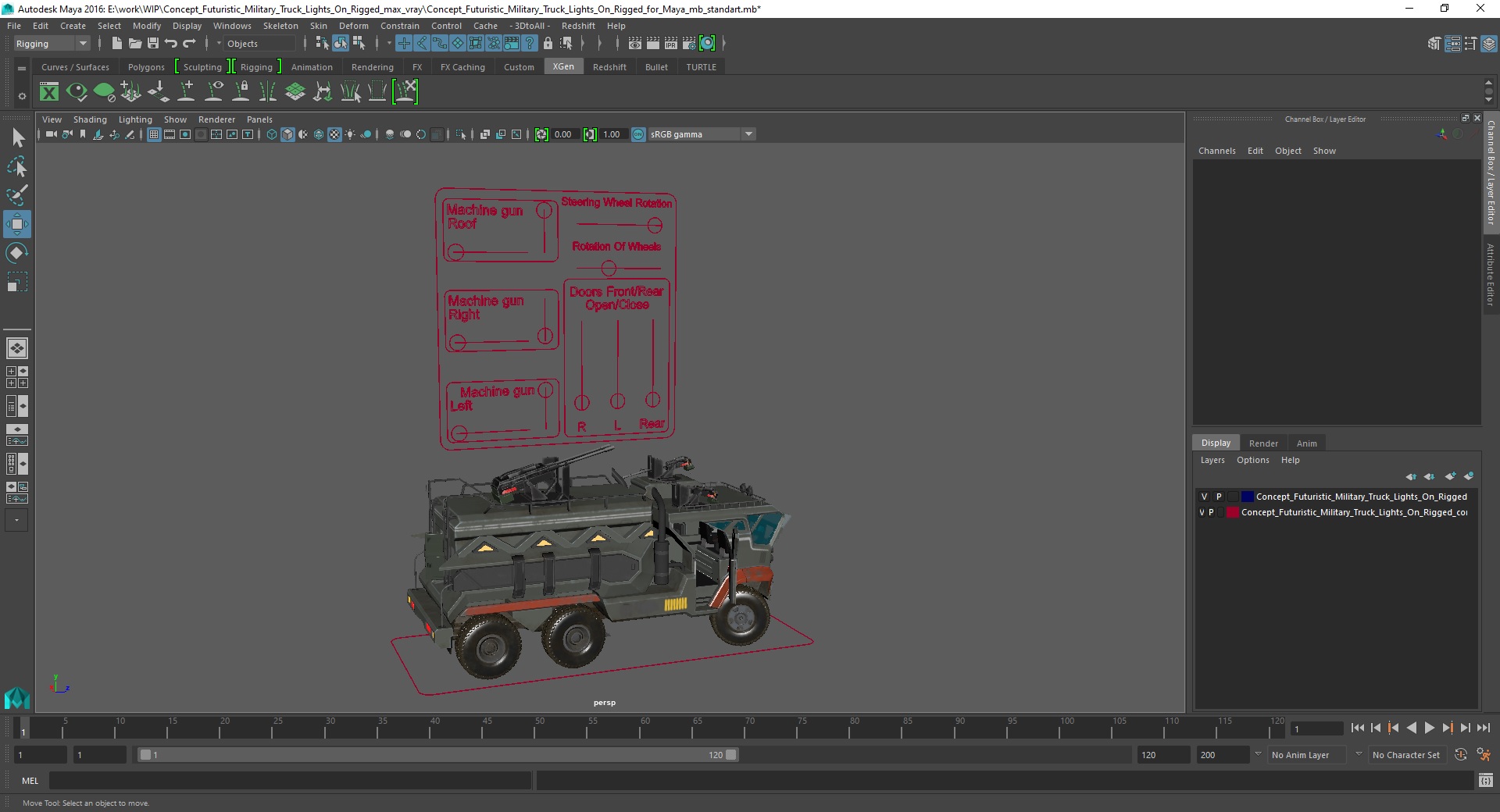The height and width of the screenshot is (812, 1500).
Task: Toggle P playback for first Rigged layer
Action: pos(1219,497)
